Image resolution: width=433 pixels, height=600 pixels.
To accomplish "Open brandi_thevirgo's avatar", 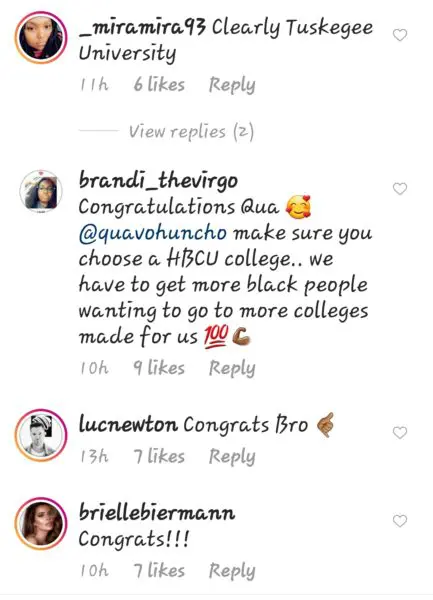I will pos(41,191).
